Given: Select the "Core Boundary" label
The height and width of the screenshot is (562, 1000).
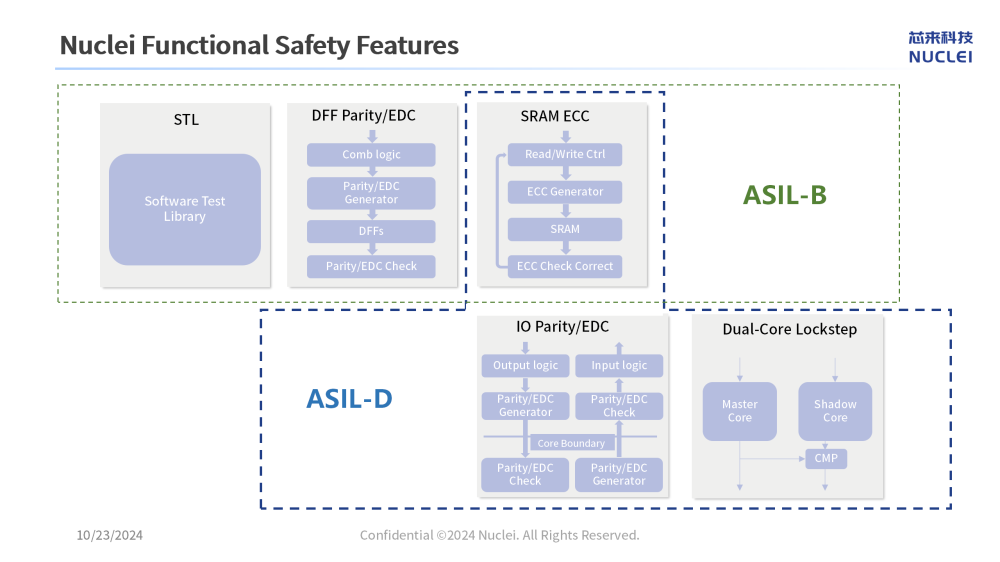Looking at the screenshot, I should coord(571,443).
